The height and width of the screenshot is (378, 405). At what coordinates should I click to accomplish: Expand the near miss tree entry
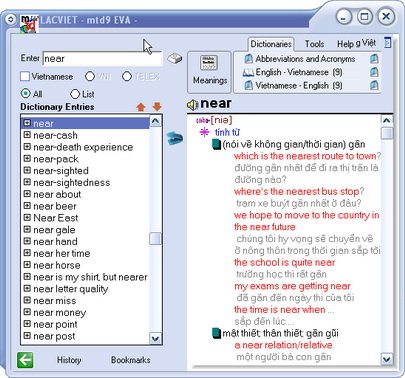click(x=27, y=300)
